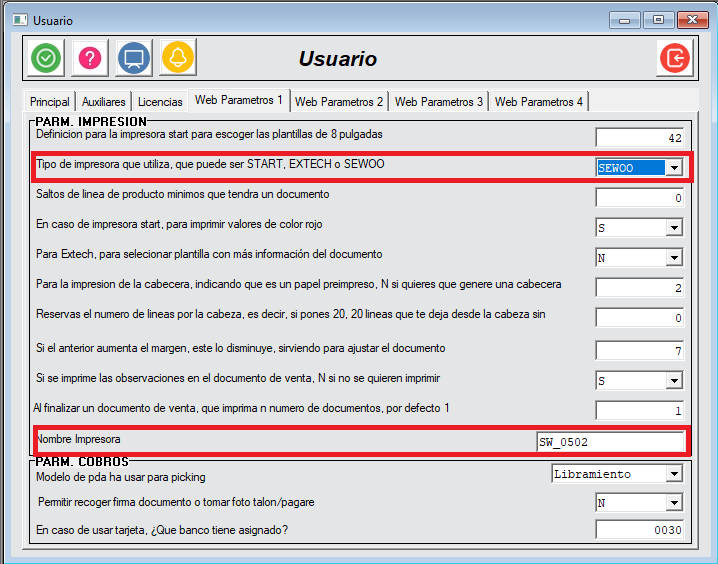
Task: Open the Auxiliares tab
Action: tap(103, 102)
